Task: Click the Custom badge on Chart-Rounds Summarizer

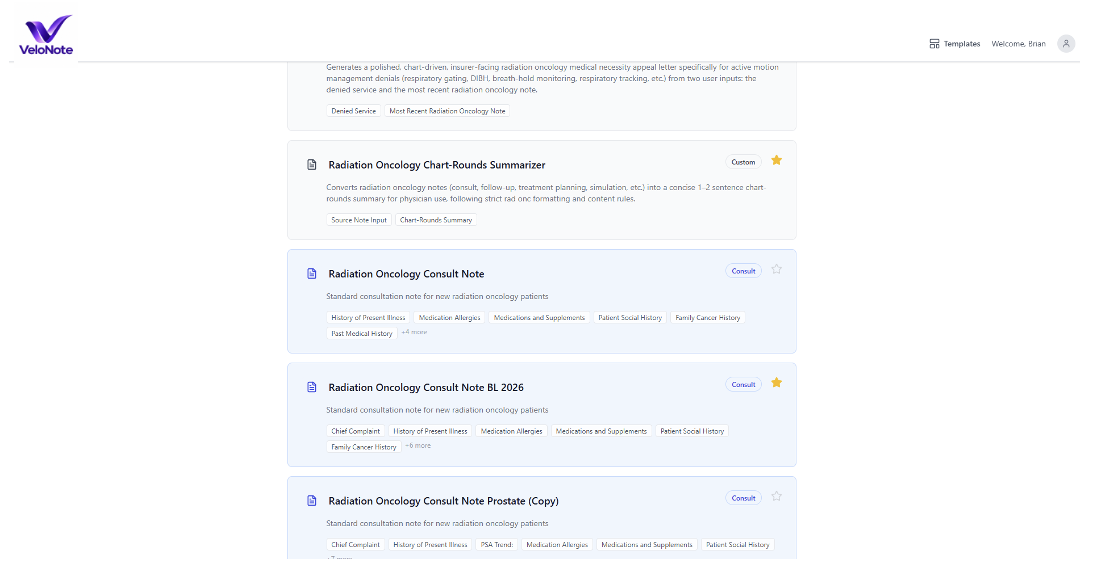Action: tap(743, 162)
